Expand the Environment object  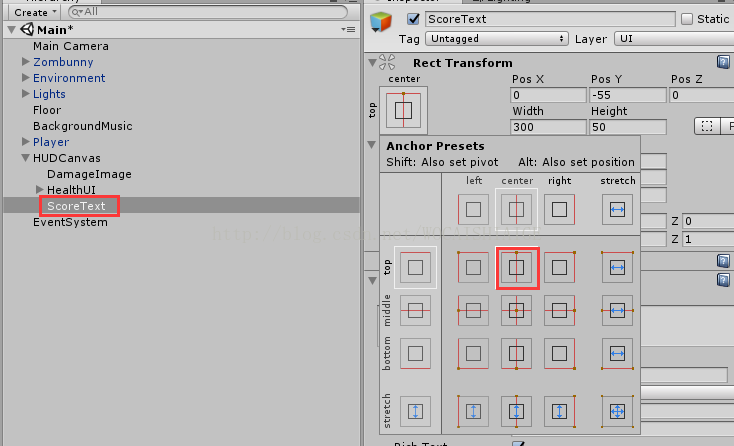tap(26, 77)
